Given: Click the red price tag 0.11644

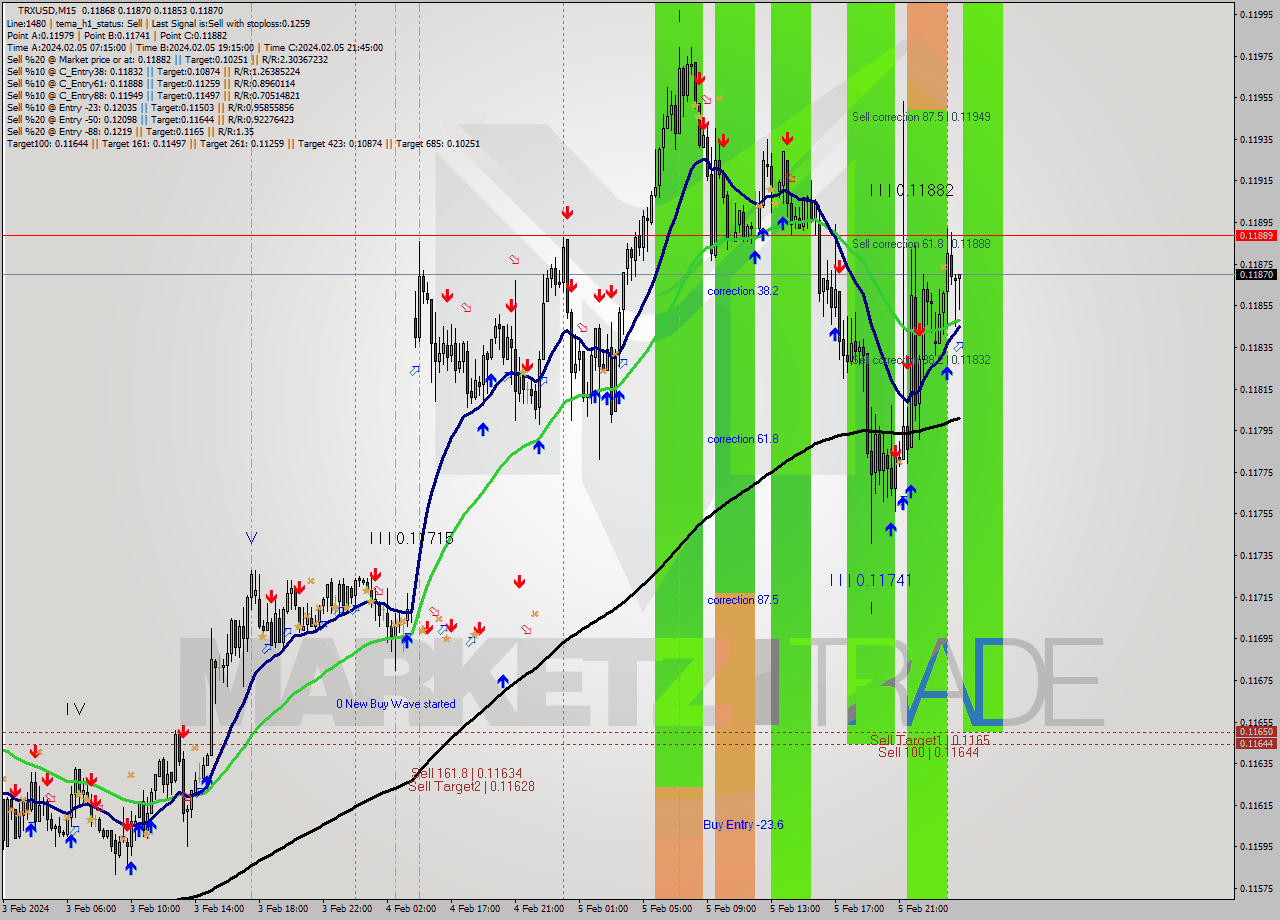Looking at the screenshot, I should tap(1256, 743).
